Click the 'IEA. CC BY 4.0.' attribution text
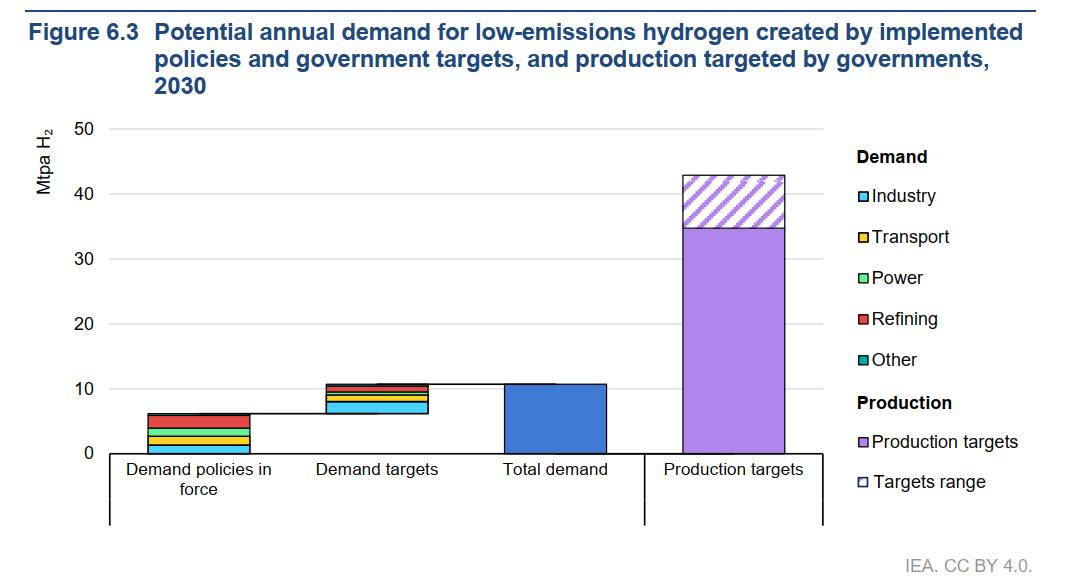 pyautogui.click(x=968, y=566)
